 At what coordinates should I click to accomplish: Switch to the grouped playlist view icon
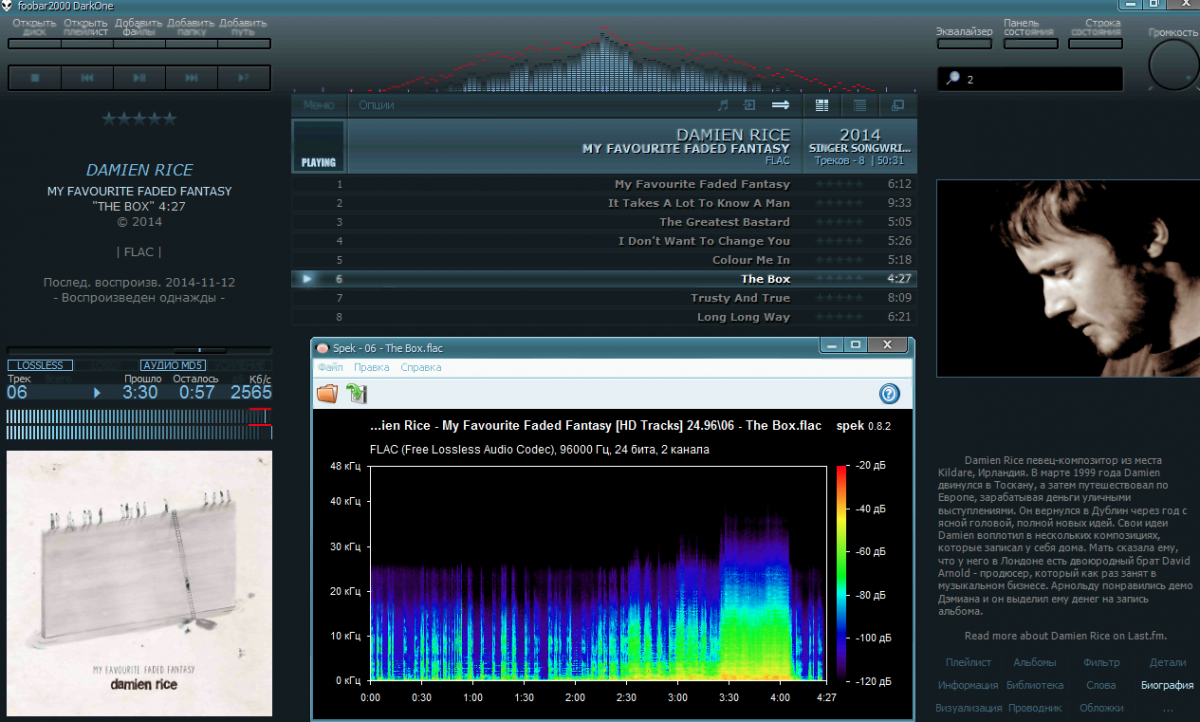click(822, 105)
